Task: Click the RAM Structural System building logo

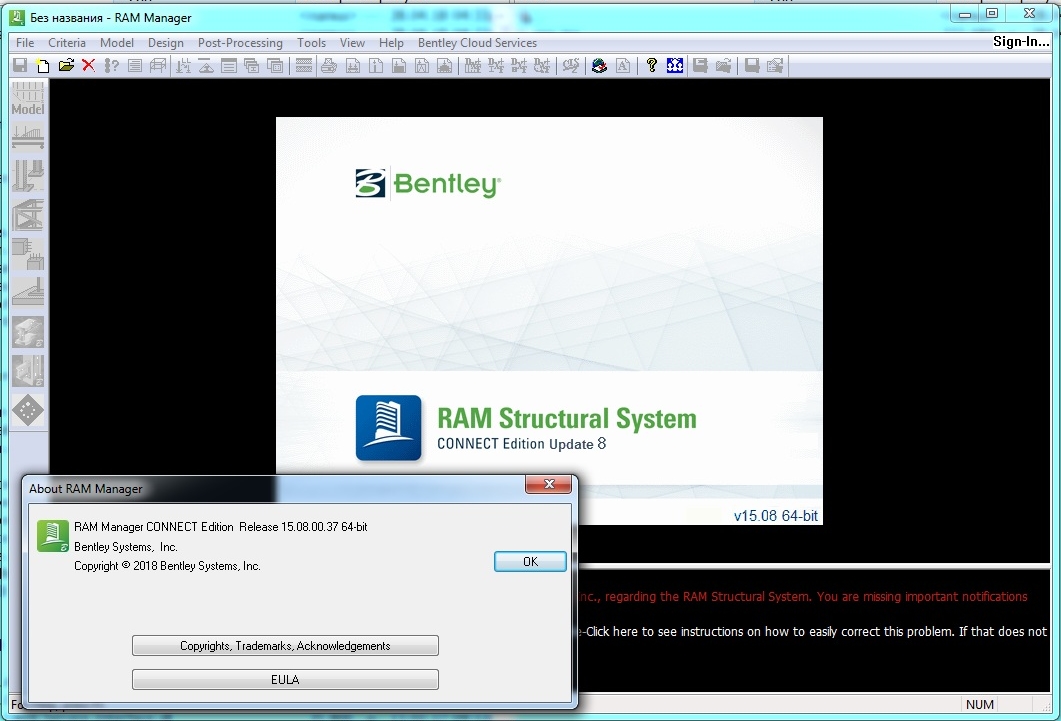Action: [x=388, y=428]
